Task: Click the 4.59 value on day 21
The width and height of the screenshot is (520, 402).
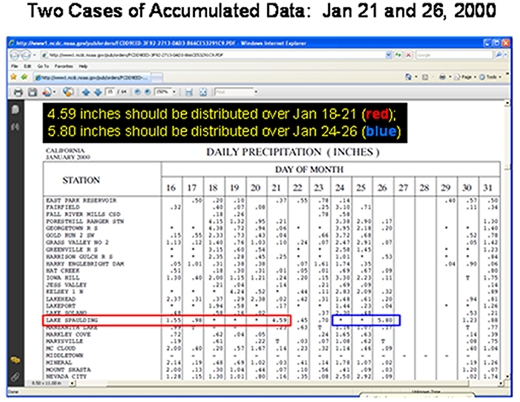Action: pyautogui.click(x=280, y=320)
